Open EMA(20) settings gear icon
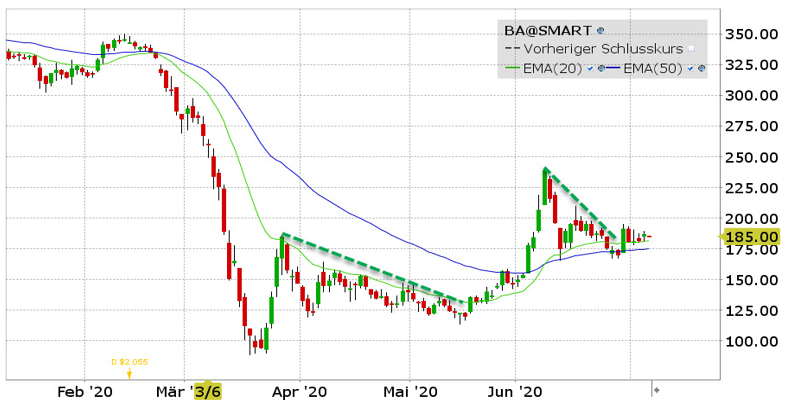Screen dimensions: 800x412 (601, 68)
